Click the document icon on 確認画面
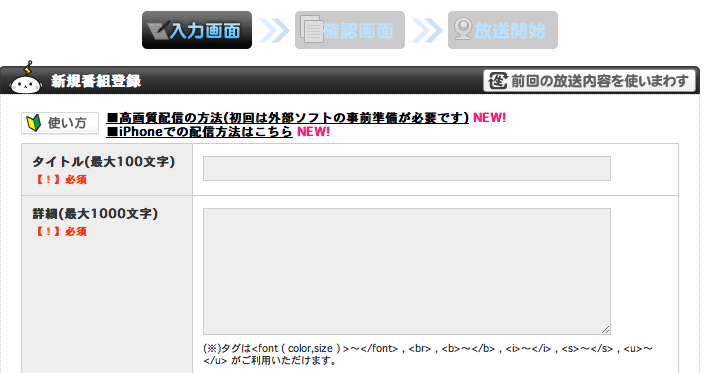This screenshot has height=373, width=704. (312, 29)
